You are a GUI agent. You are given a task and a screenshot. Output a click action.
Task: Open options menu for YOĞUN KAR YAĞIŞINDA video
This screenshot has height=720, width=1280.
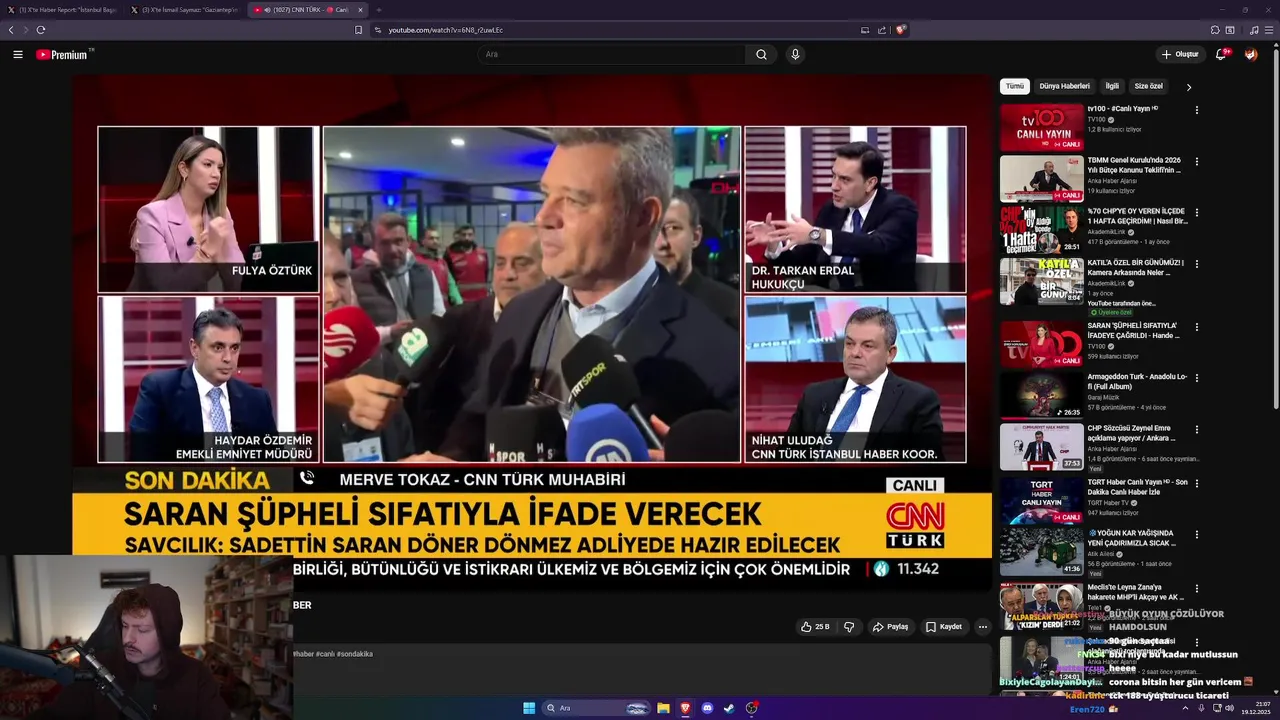(x=1196, y=534)
